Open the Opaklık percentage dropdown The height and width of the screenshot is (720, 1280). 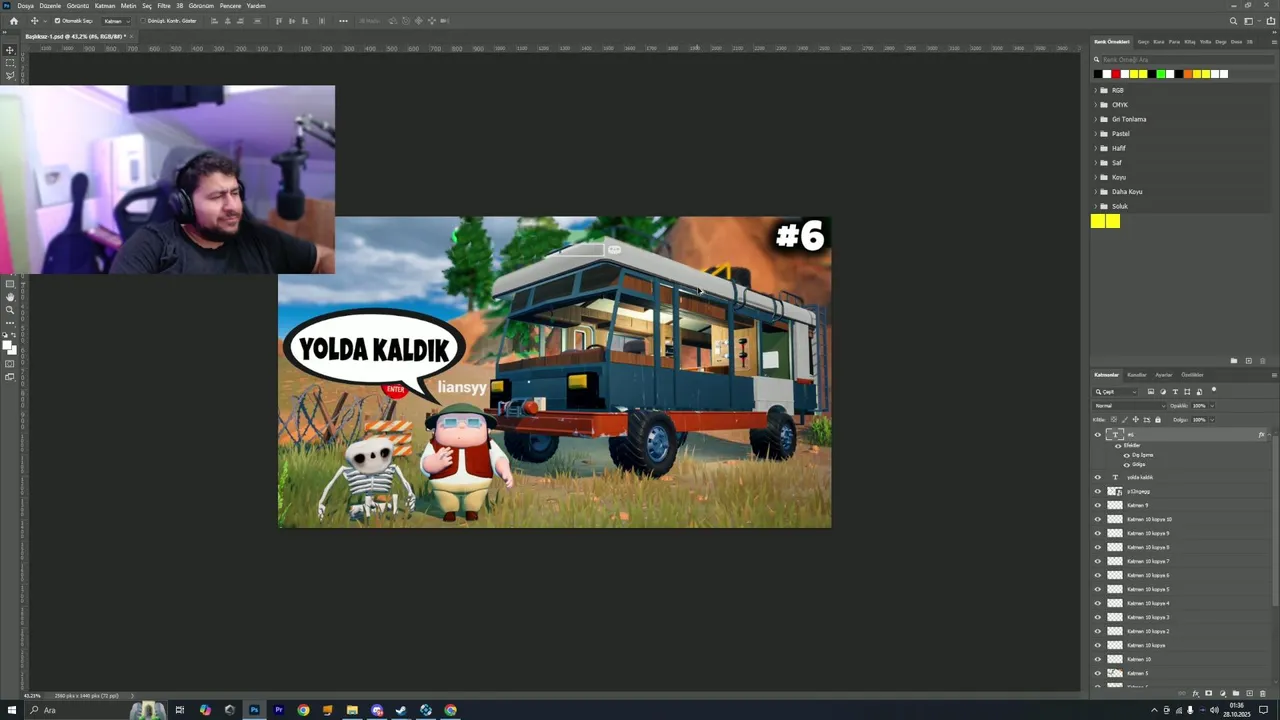pyautogui.click(x=1212, y=406)
